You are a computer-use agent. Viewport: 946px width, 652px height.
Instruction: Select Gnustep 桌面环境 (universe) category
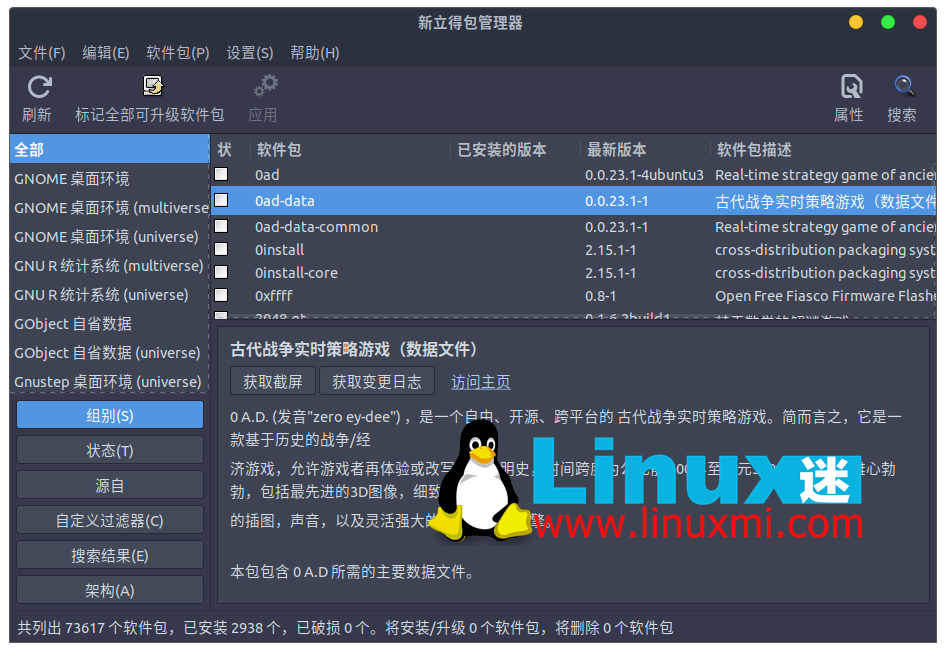[109, 381]
